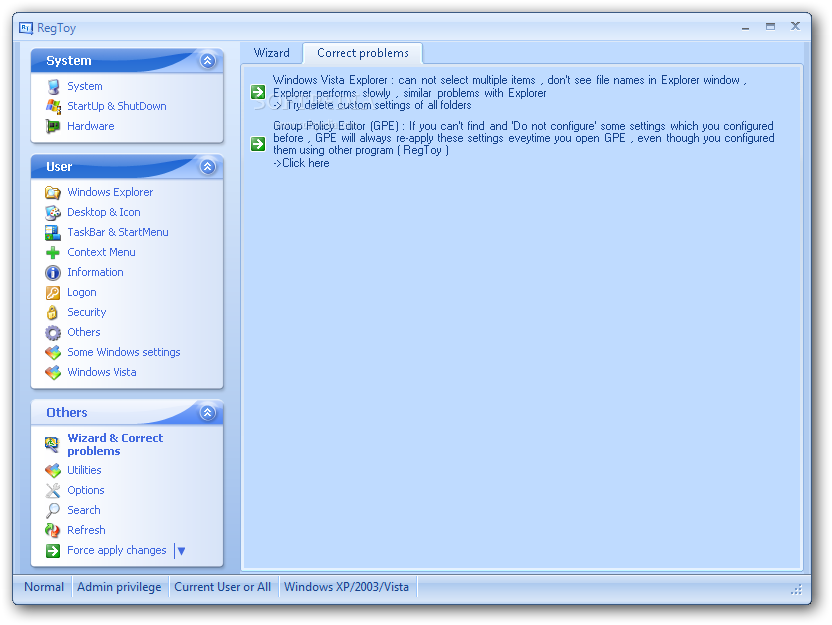
Task: Click green arrow beside Windows Vista Explorer problem
Action: click(258, 92)
